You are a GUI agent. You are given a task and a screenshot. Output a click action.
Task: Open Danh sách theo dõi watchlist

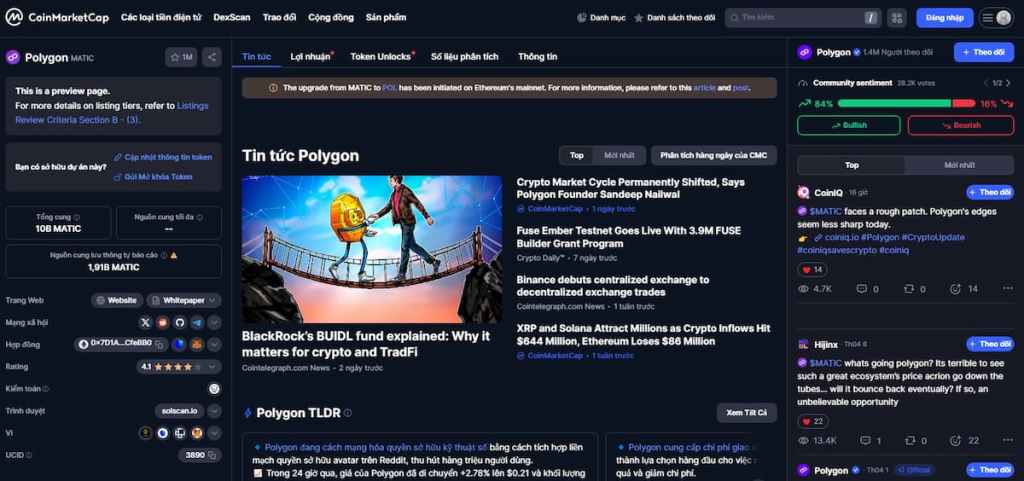(x=675, y=18)
